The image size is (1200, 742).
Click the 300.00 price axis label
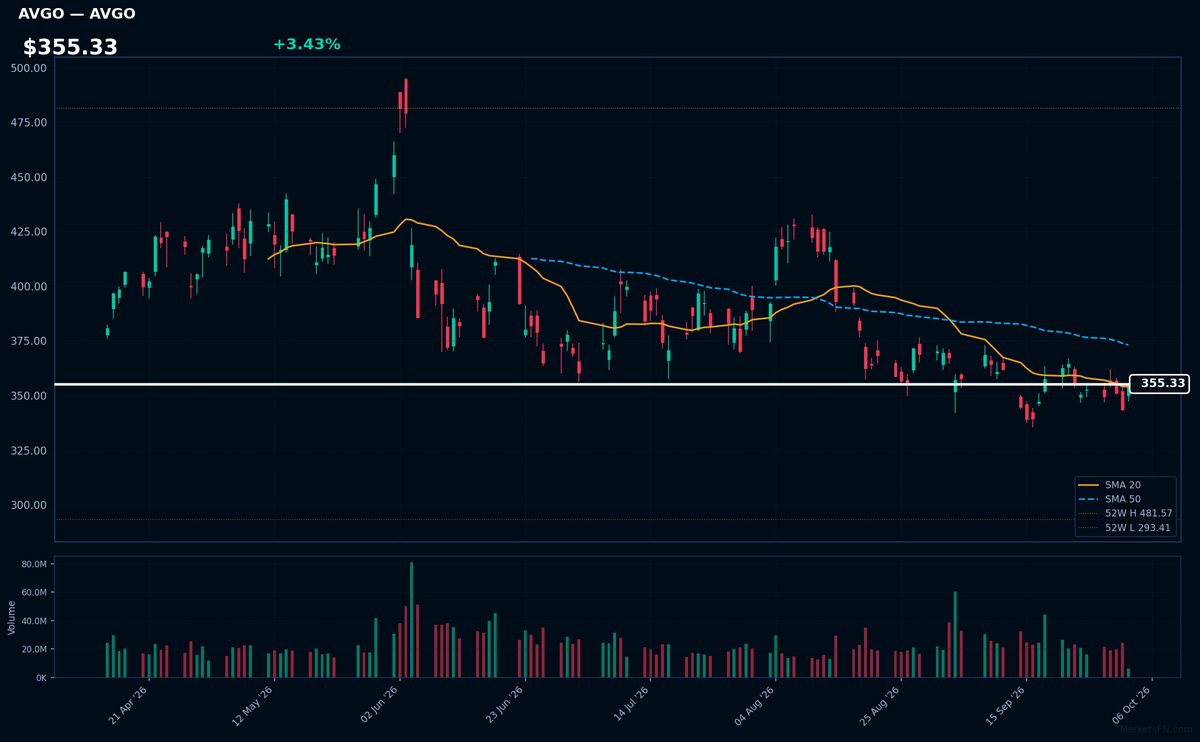[x=29, y=505]
